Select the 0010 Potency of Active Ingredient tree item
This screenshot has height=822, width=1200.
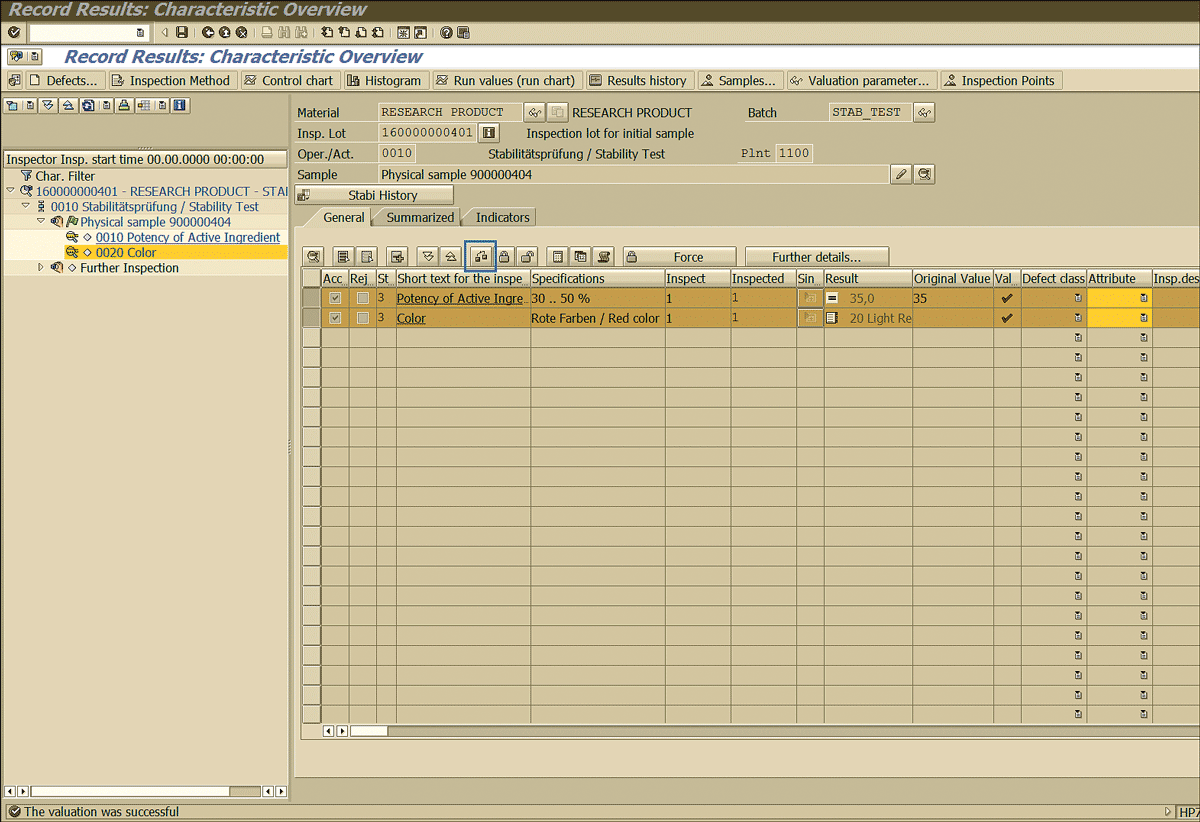(188, 237)
